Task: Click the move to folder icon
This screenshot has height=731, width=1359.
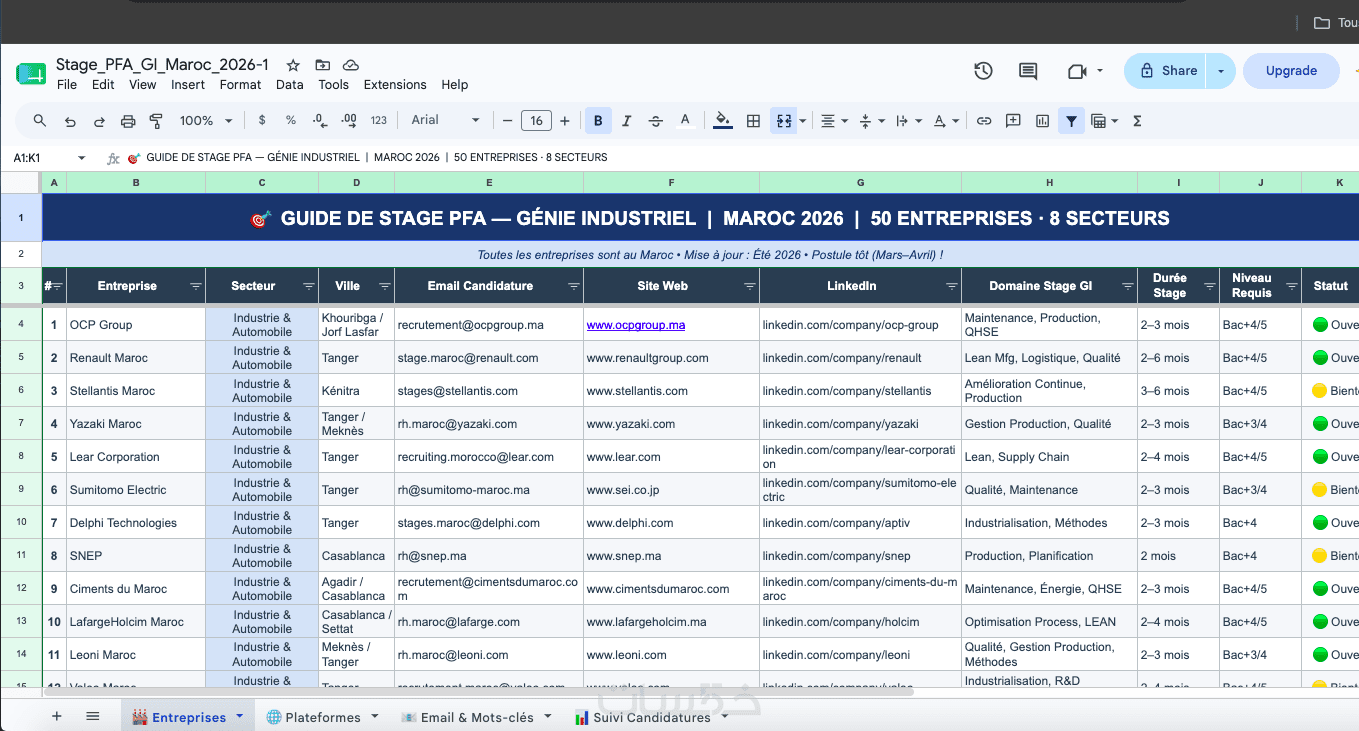Action: click(x=322, y=65)
